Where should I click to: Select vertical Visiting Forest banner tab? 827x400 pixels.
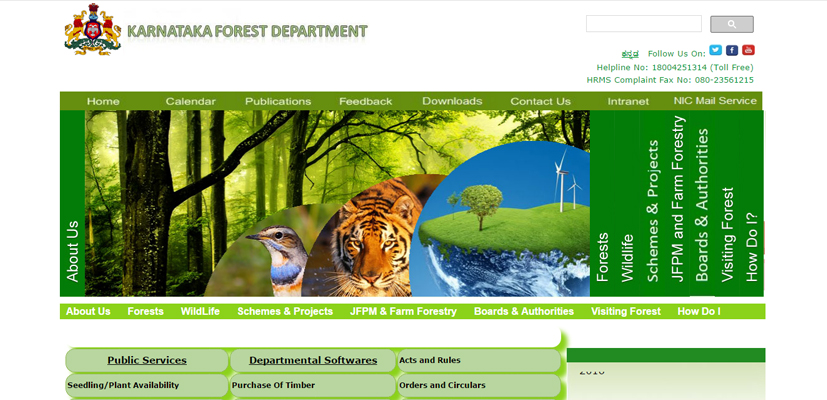click(727, 203)
